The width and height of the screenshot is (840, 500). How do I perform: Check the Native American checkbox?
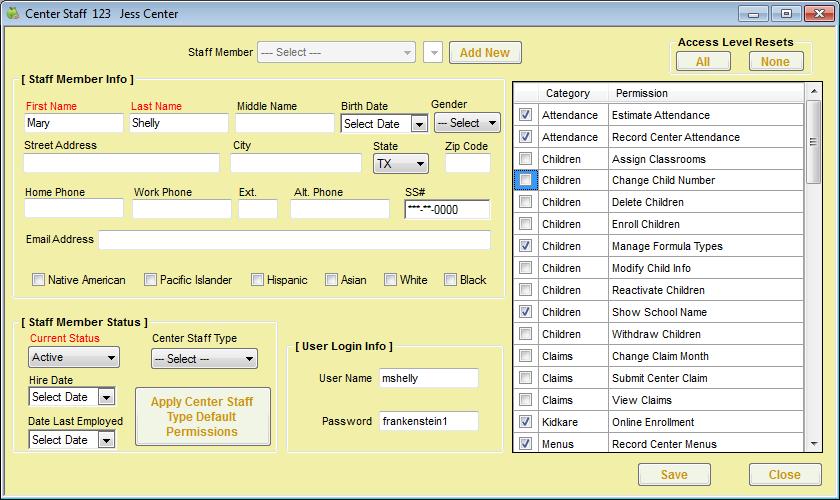coord(38,280)
